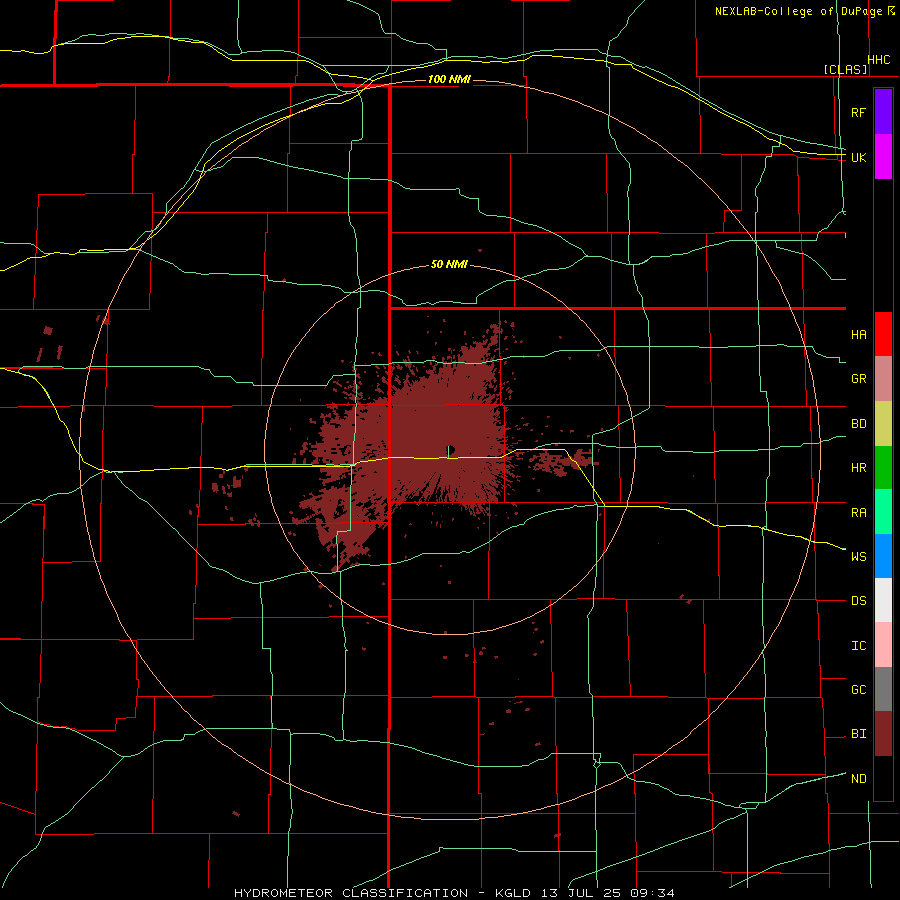
Task: Click the 'DS' legend label
Action: [858, 601]
